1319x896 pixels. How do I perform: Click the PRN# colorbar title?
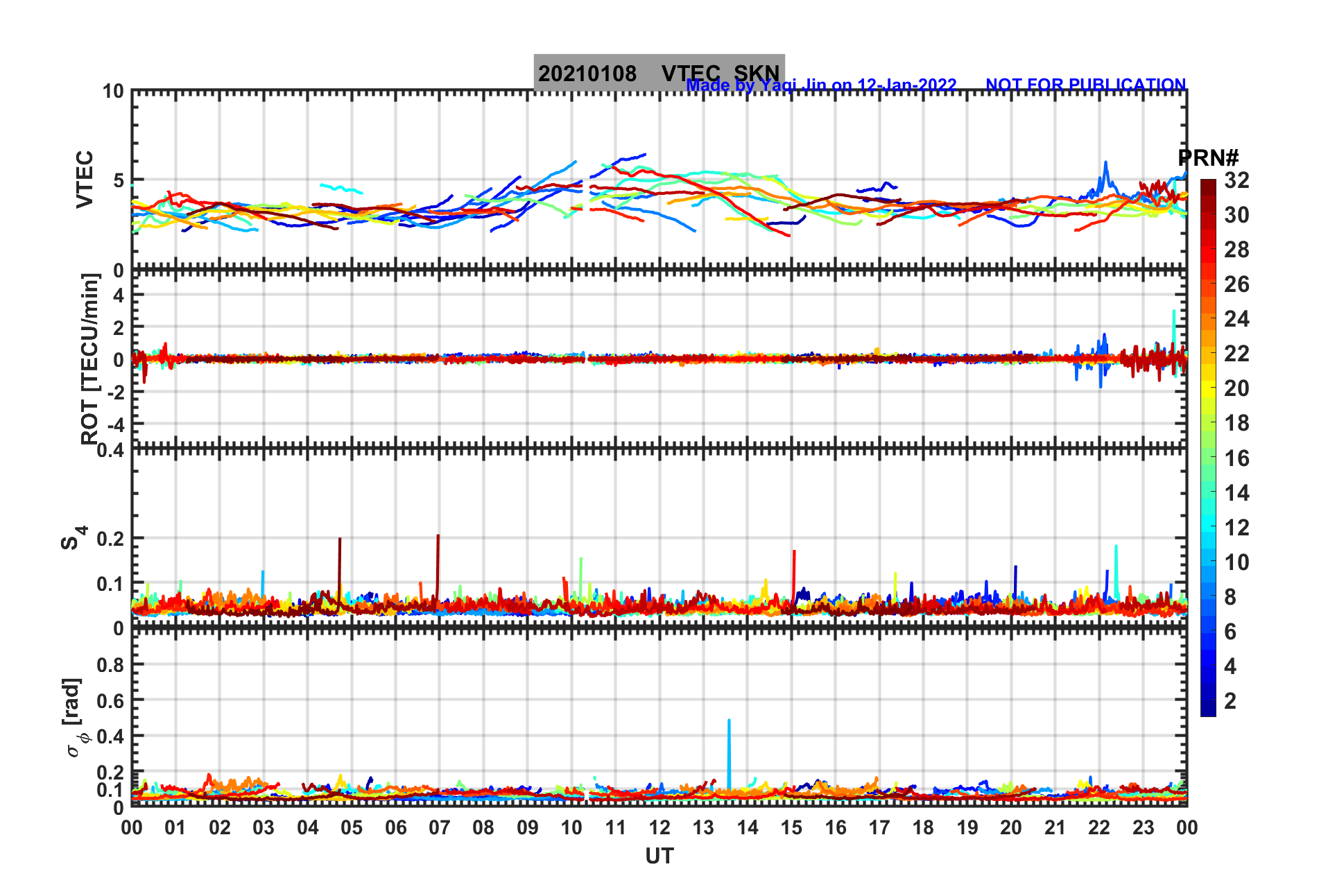pos(1209,158)
